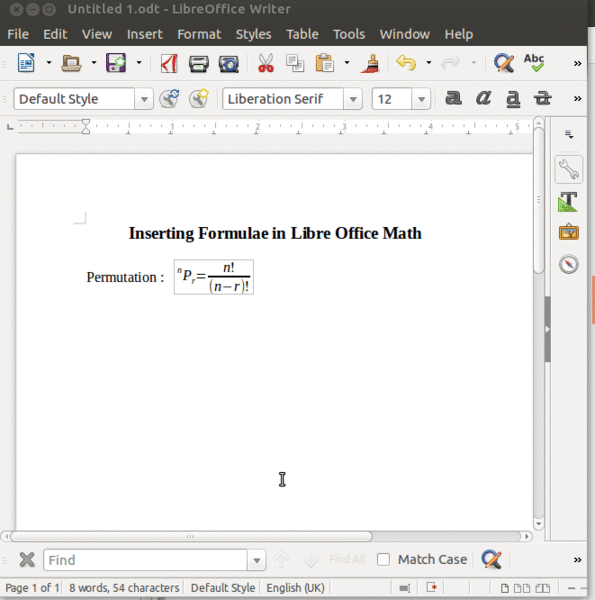Open the Font Size dropdown arrow
The width and height of the screenshot is (595, 600).
421,99
